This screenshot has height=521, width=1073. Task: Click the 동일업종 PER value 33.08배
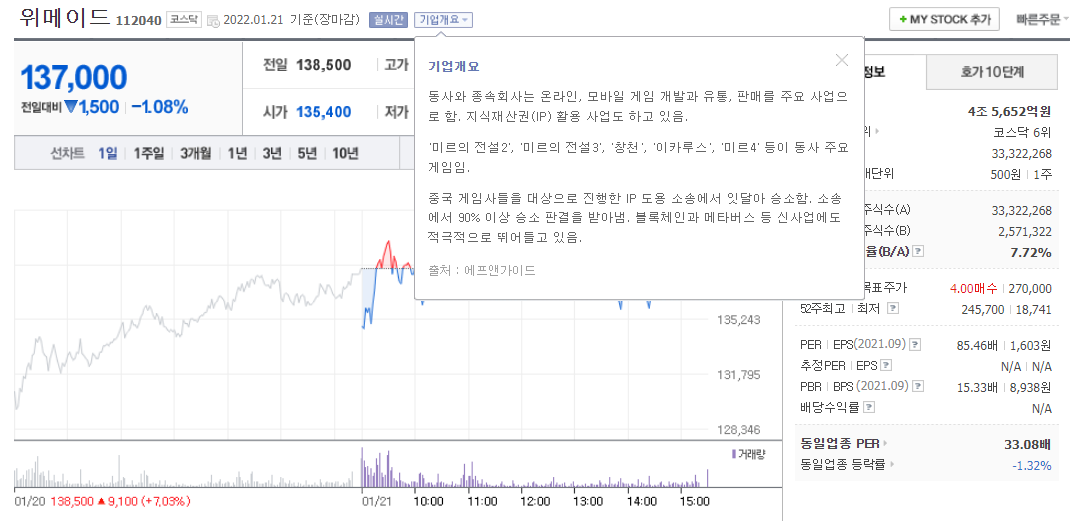1027,444
